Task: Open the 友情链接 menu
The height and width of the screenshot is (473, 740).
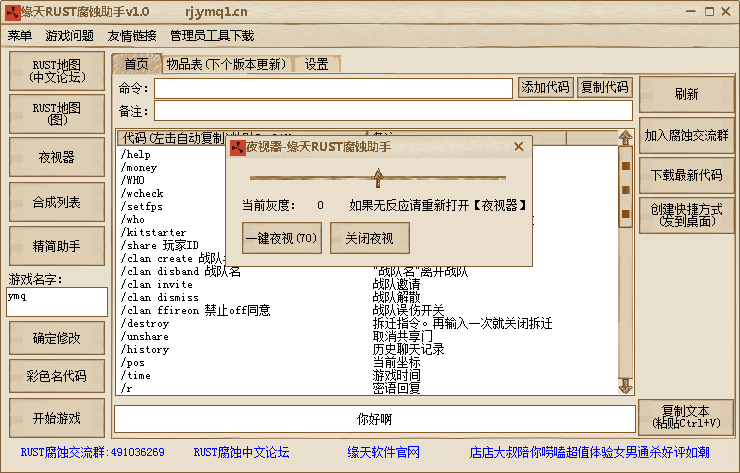Action: coord(132,36)
